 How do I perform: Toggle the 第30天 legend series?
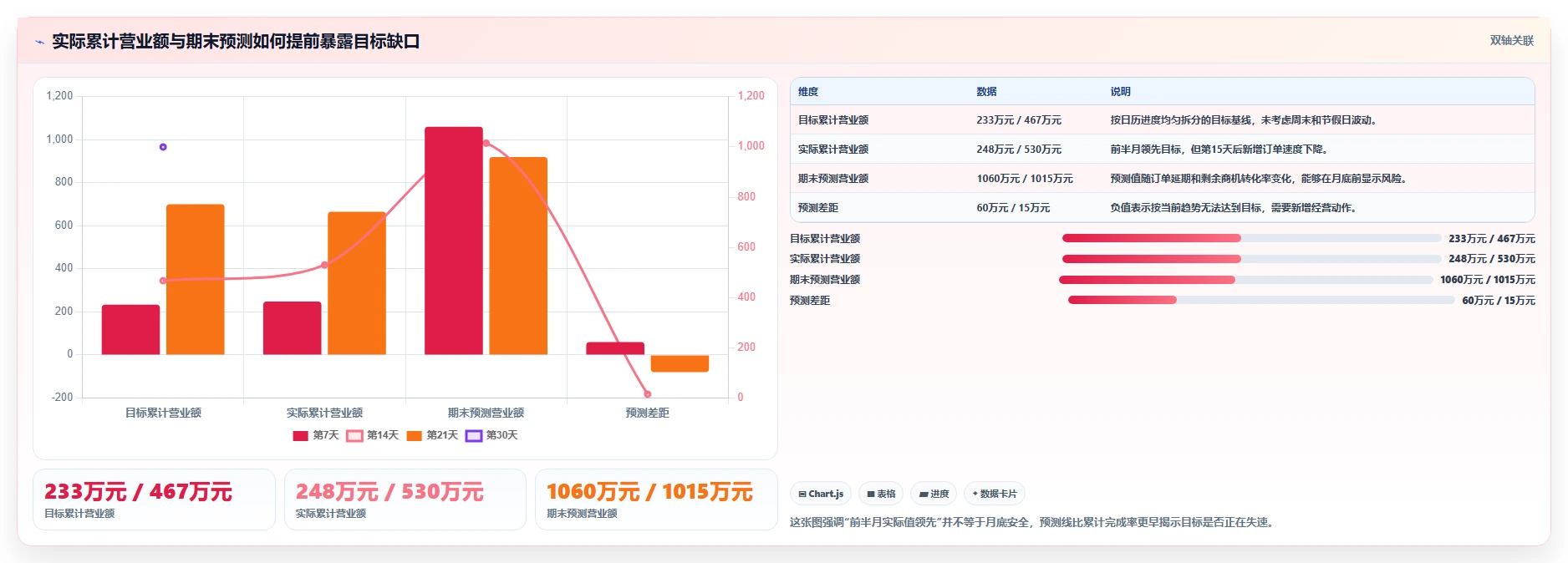pos(491,435)
